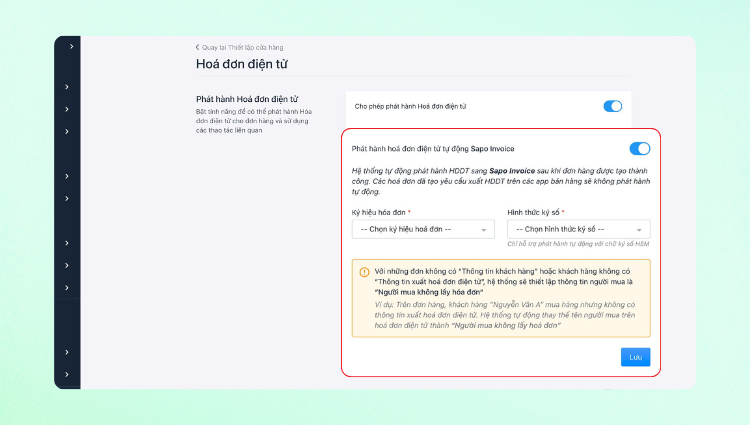Click the second chevron from top in sidebar
The height and width of the screenshot is (425, 750).
pyautogui.click(x=67, y=87)
